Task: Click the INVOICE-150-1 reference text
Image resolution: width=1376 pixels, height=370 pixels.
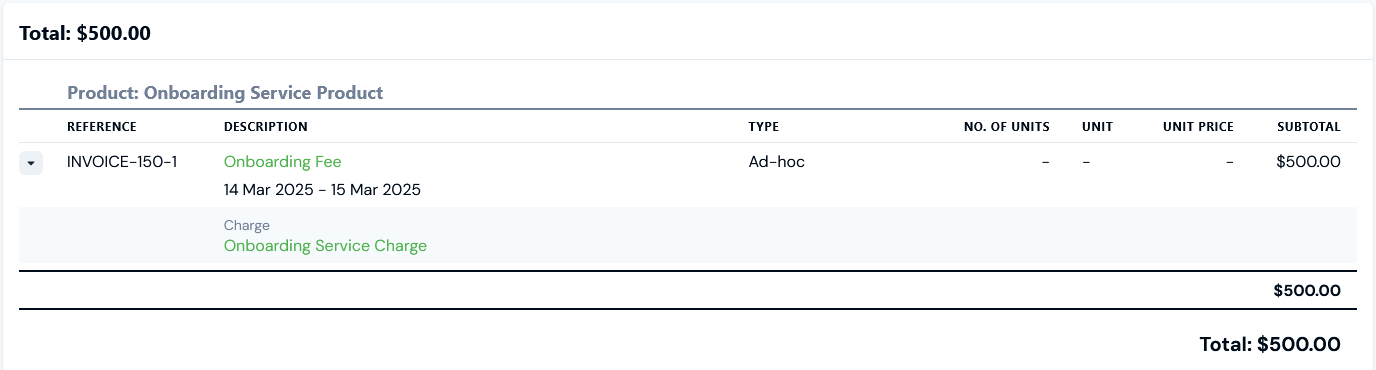Action: tap(122, 162)
